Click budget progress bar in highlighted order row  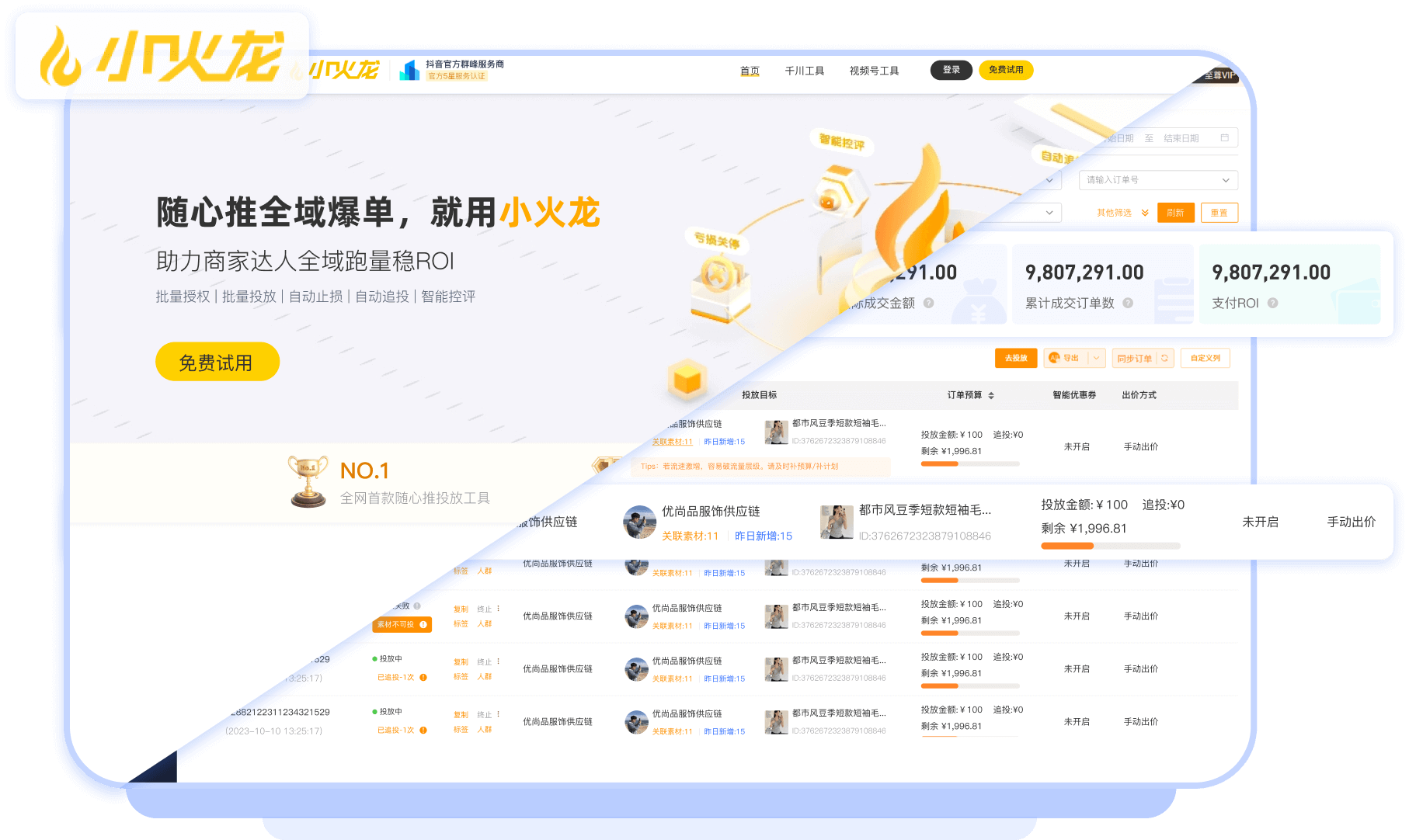pyautogui.click(x=1110, y=546)
